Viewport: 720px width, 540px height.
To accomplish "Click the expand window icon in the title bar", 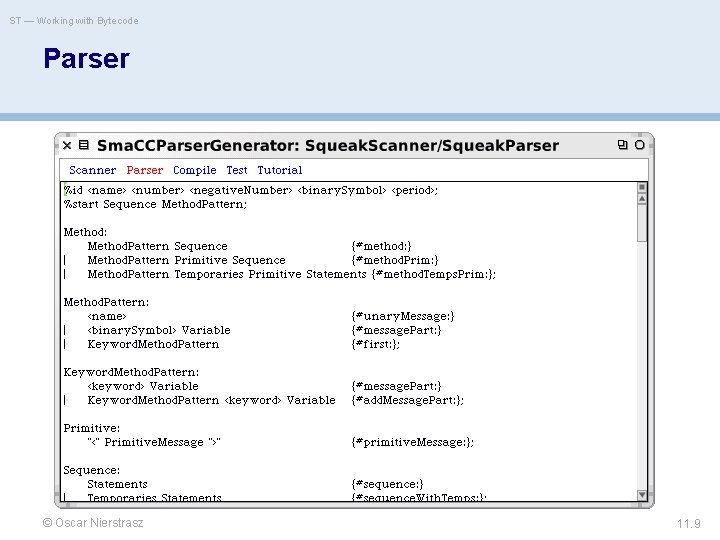I will 622,145.
